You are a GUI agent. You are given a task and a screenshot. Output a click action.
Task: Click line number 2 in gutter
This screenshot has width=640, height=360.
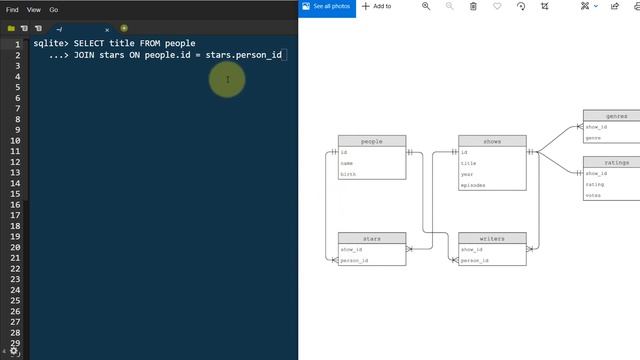(18, 55)
